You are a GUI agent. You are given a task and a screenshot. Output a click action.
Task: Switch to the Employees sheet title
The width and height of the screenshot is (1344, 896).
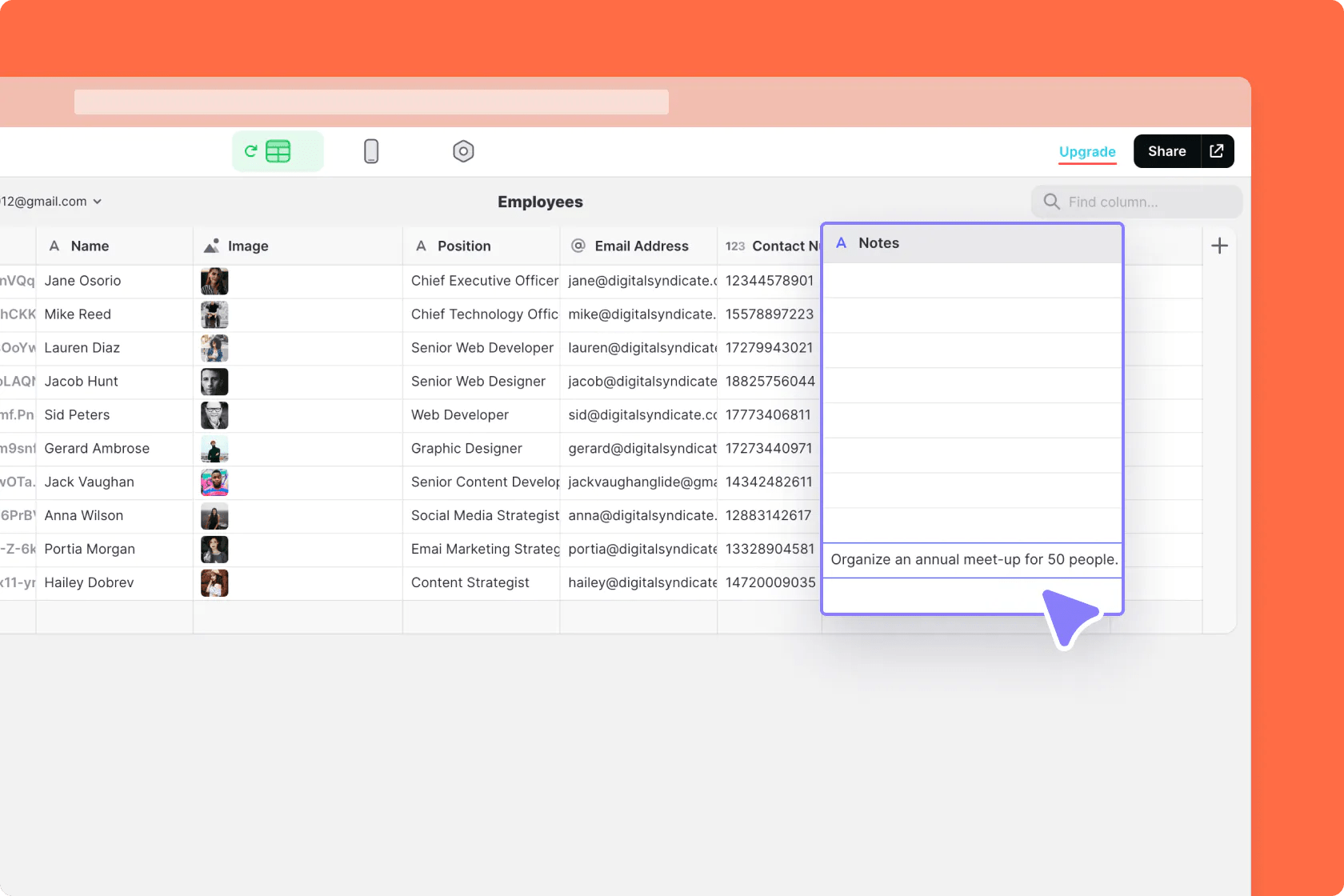540,202
